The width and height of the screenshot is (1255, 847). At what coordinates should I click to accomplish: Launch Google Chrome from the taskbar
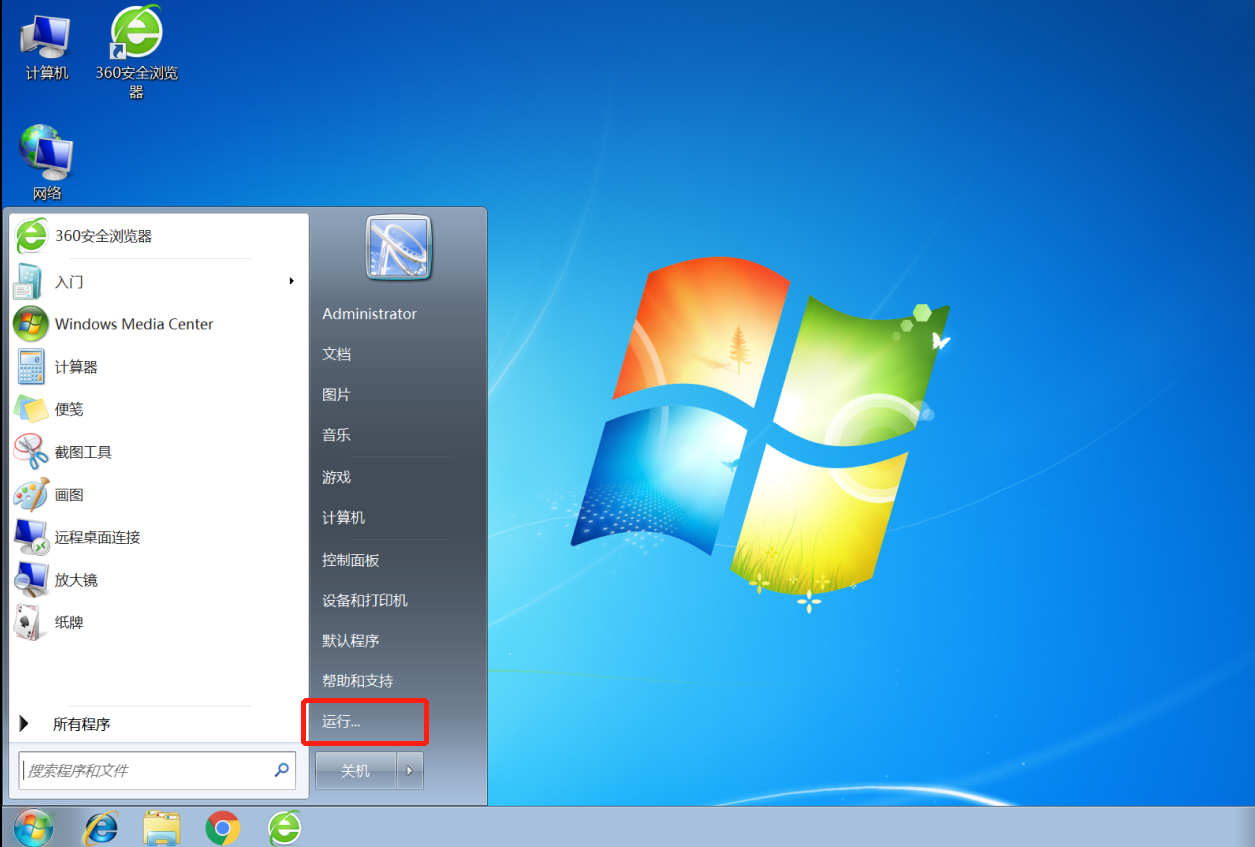tap(222, 827)
